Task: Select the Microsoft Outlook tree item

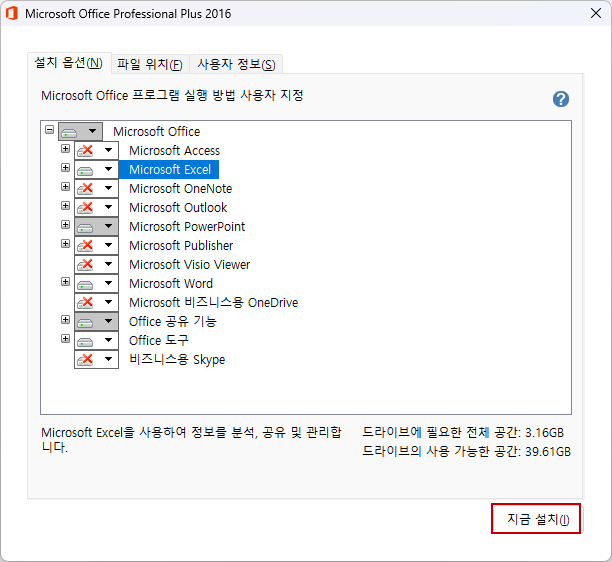Action: click(178, 207)
